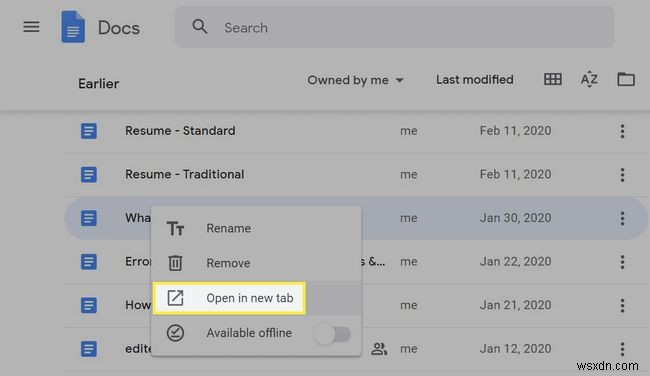Click the Jan 30, 2020 date
The image size is (650, 376).
(515, 218)
